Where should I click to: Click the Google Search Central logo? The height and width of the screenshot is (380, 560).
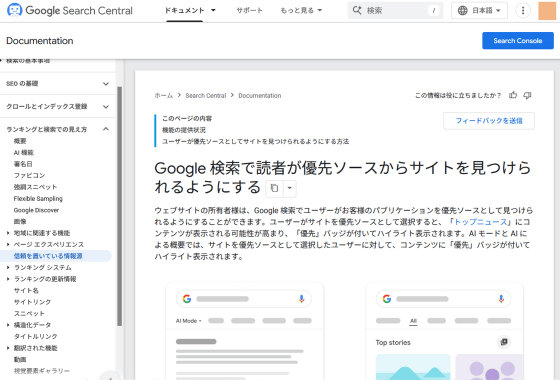click(x=70, y=10)
